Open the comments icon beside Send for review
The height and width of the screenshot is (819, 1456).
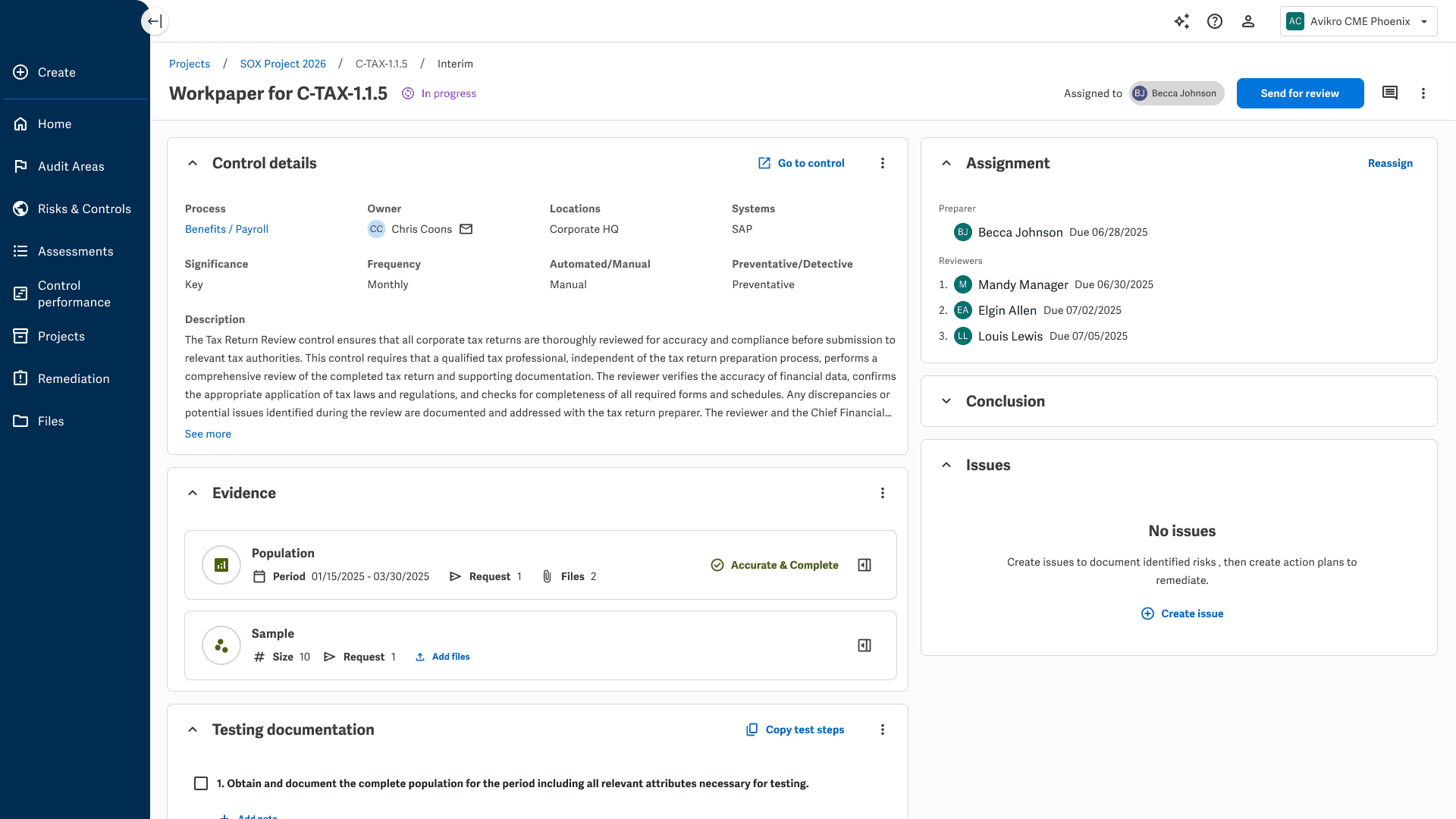pos(1390,93)
